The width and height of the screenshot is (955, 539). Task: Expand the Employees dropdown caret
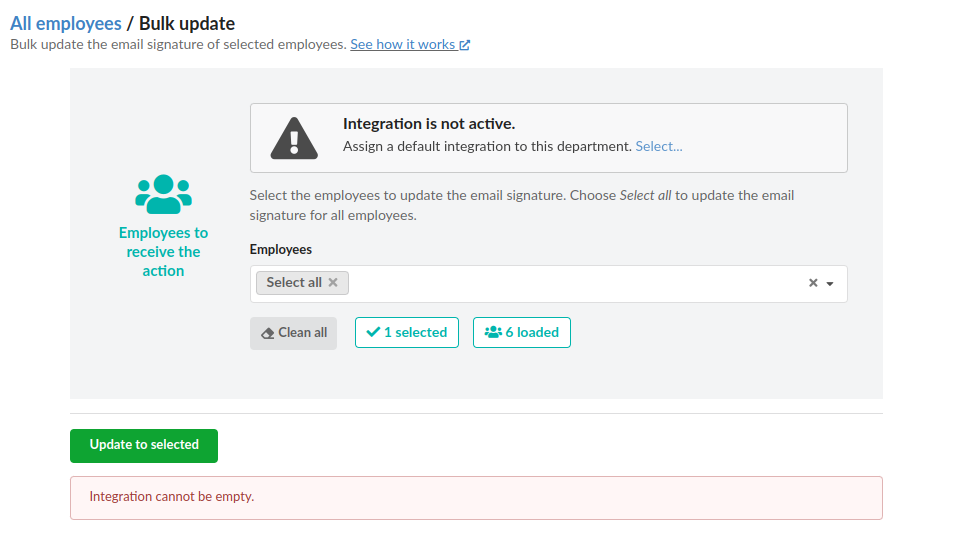coord(830,284)
